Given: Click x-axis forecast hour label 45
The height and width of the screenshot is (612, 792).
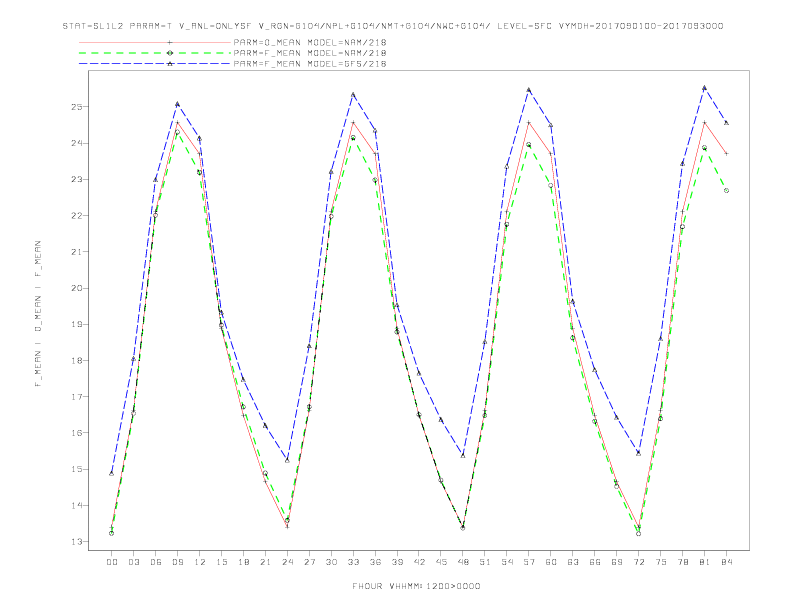Looking at the screenshot, I should coord(441,562).
